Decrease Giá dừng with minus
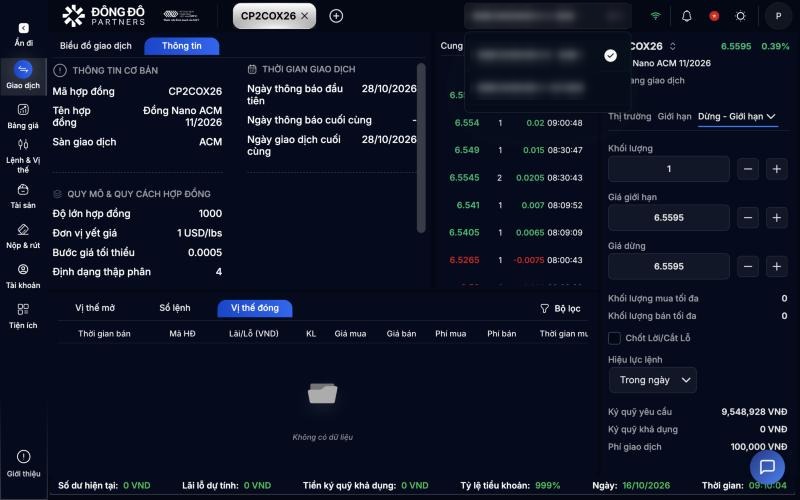This screenshot has height=500, width=800. click(747, 266)
